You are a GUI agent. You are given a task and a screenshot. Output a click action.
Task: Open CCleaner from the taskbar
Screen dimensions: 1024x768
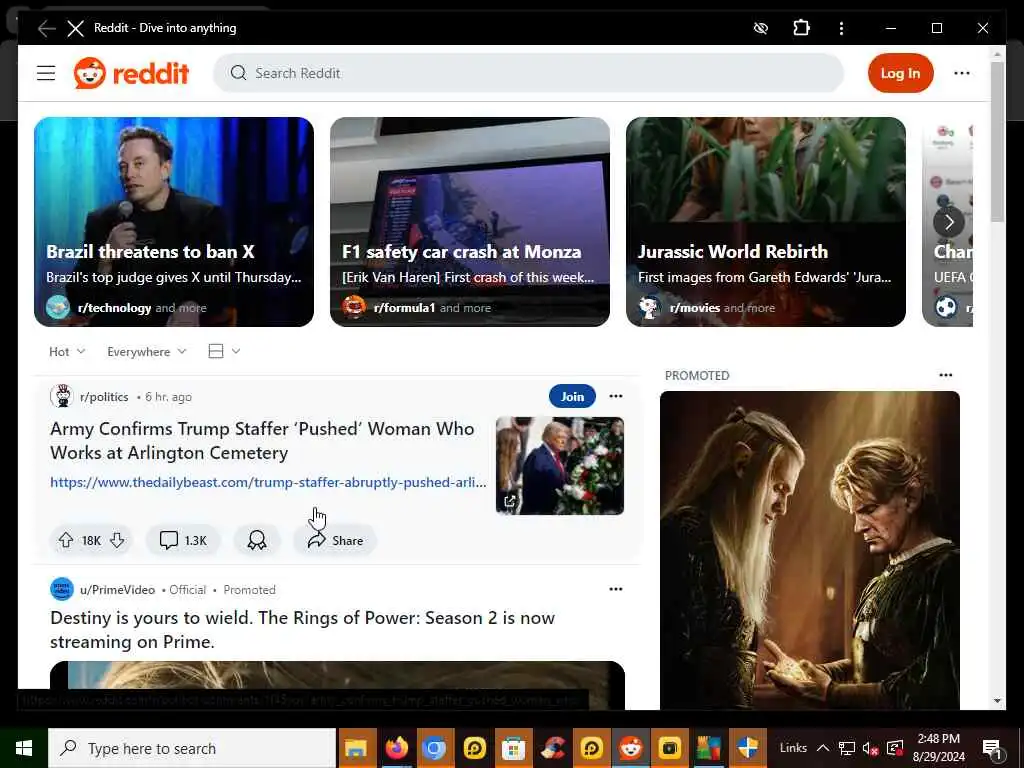pyautogui.click(x=552, y=748)
